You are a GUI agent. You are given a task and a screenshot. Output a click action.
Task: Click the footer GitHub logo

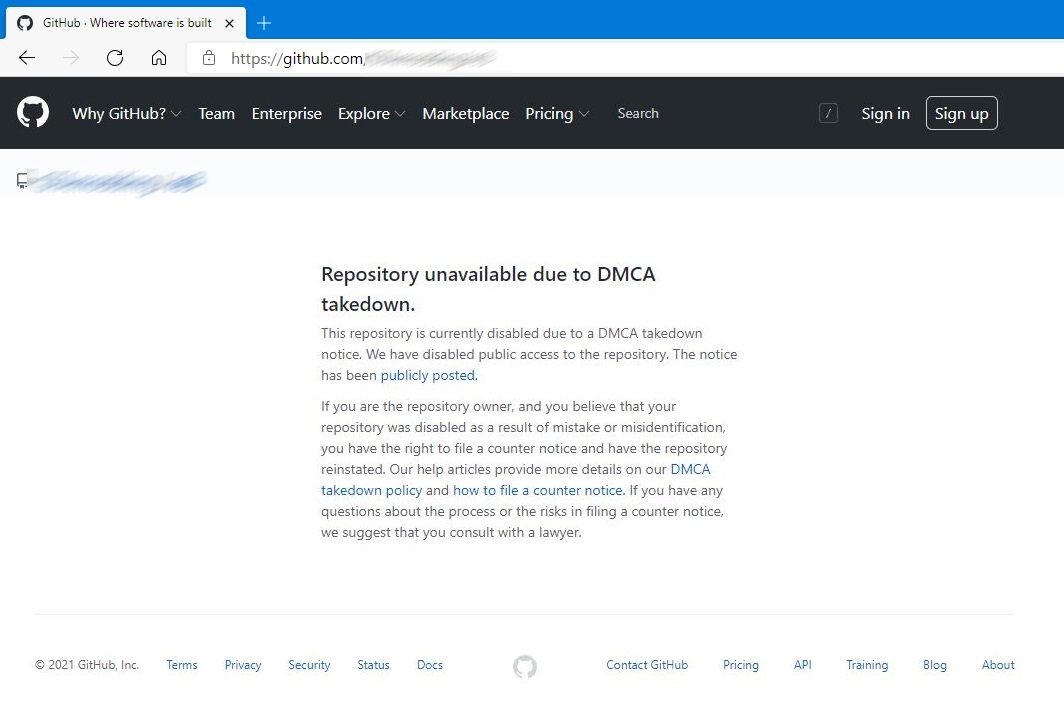pyautogui.click(x=525, y=667)
